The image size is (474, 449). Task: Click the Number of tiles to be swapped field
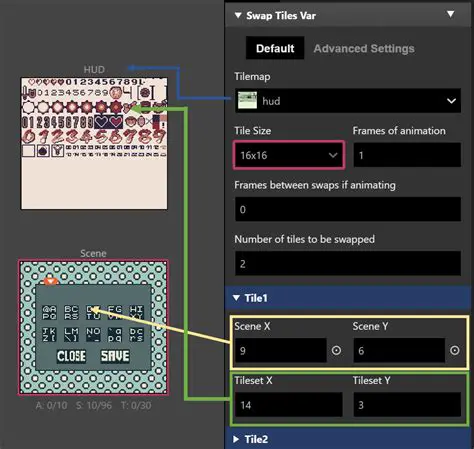click(x=348, y=264)
